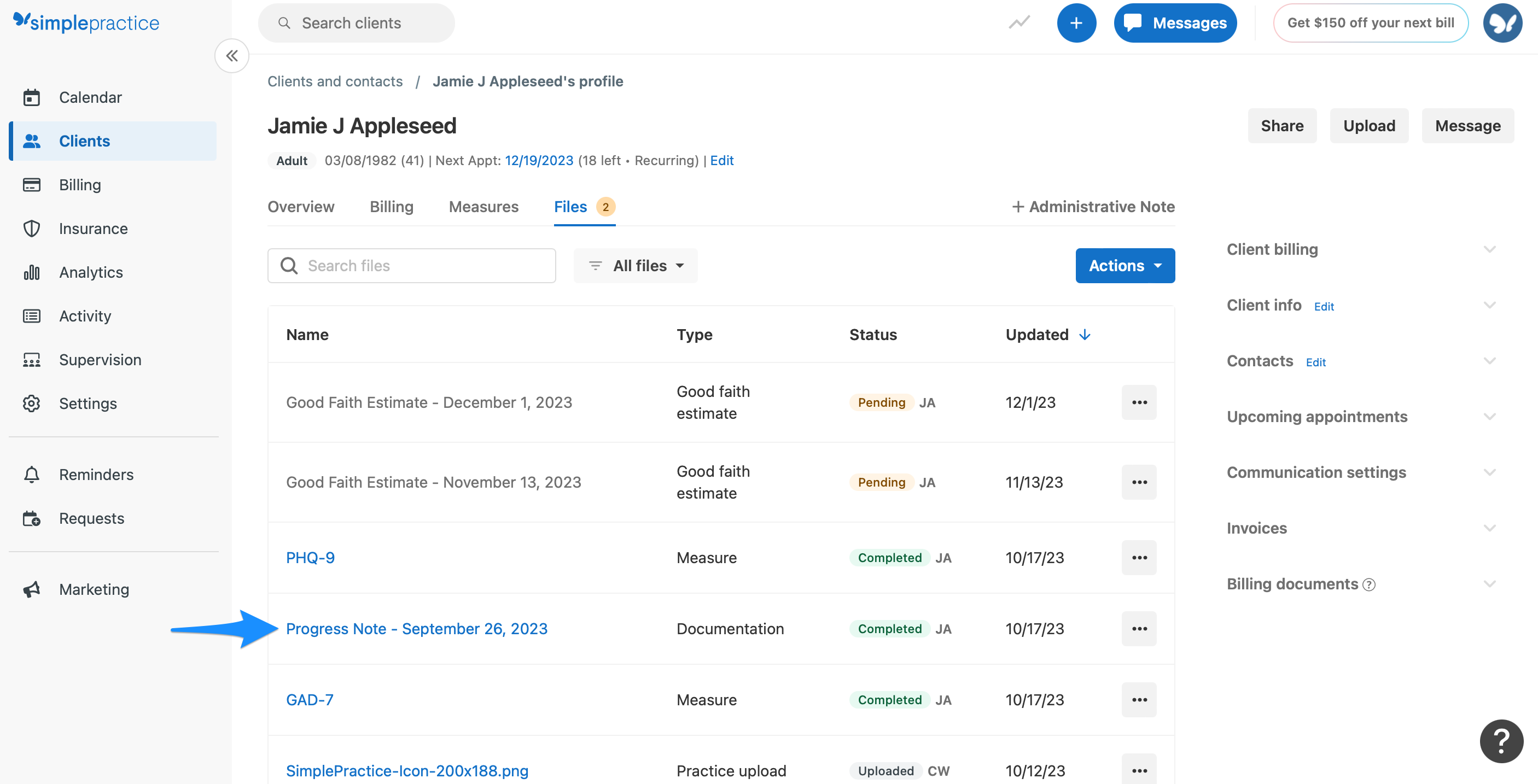The width and height of the screenshot is (1538, 784).
Task: Select the Clients icon in sidebar
Action: click(x=32, y=141)
